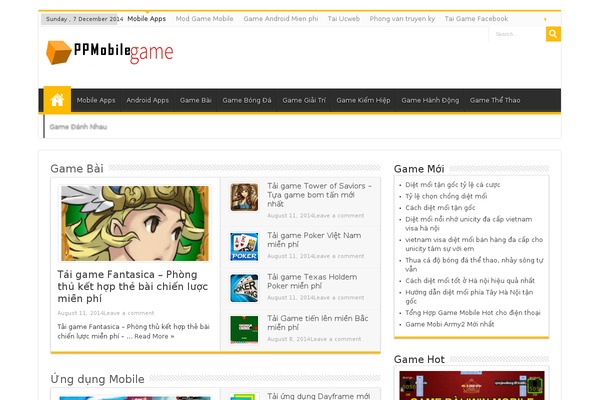Viewport: 600px width, 400px height.
Task: Open the Ứng dụng Mobile section heading
Action: tap(98, 379)
